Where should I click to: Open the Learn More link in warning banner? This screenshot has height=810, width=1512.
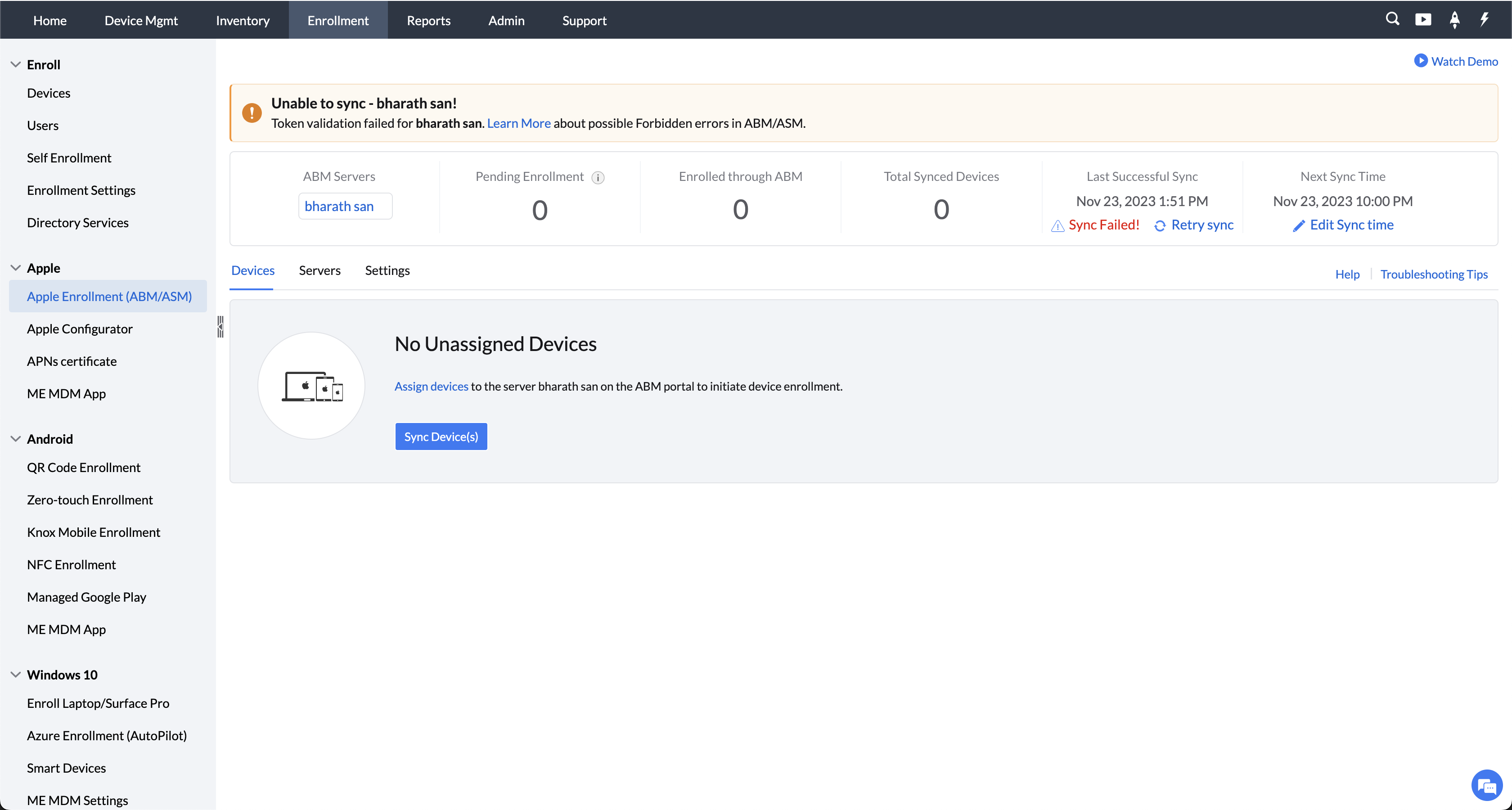[518, 123]
